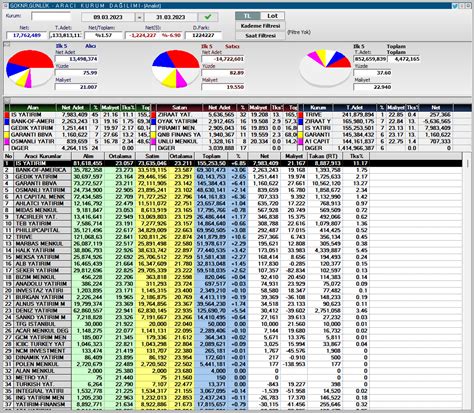Select the HALK YATIRIM row
Viewport: 474px width, 413px height.
(x=233, y=250)
